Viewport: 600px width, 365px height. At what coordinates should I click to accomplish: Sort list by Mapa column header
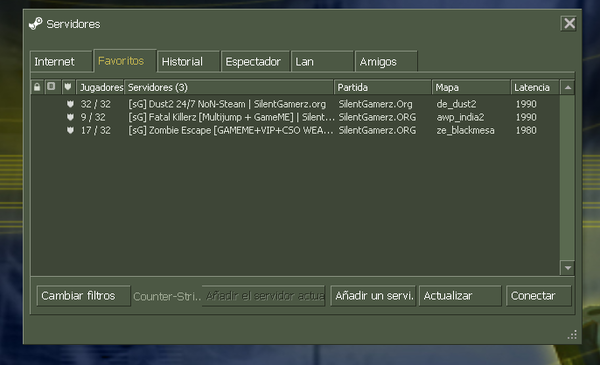[x=471, y=87]
